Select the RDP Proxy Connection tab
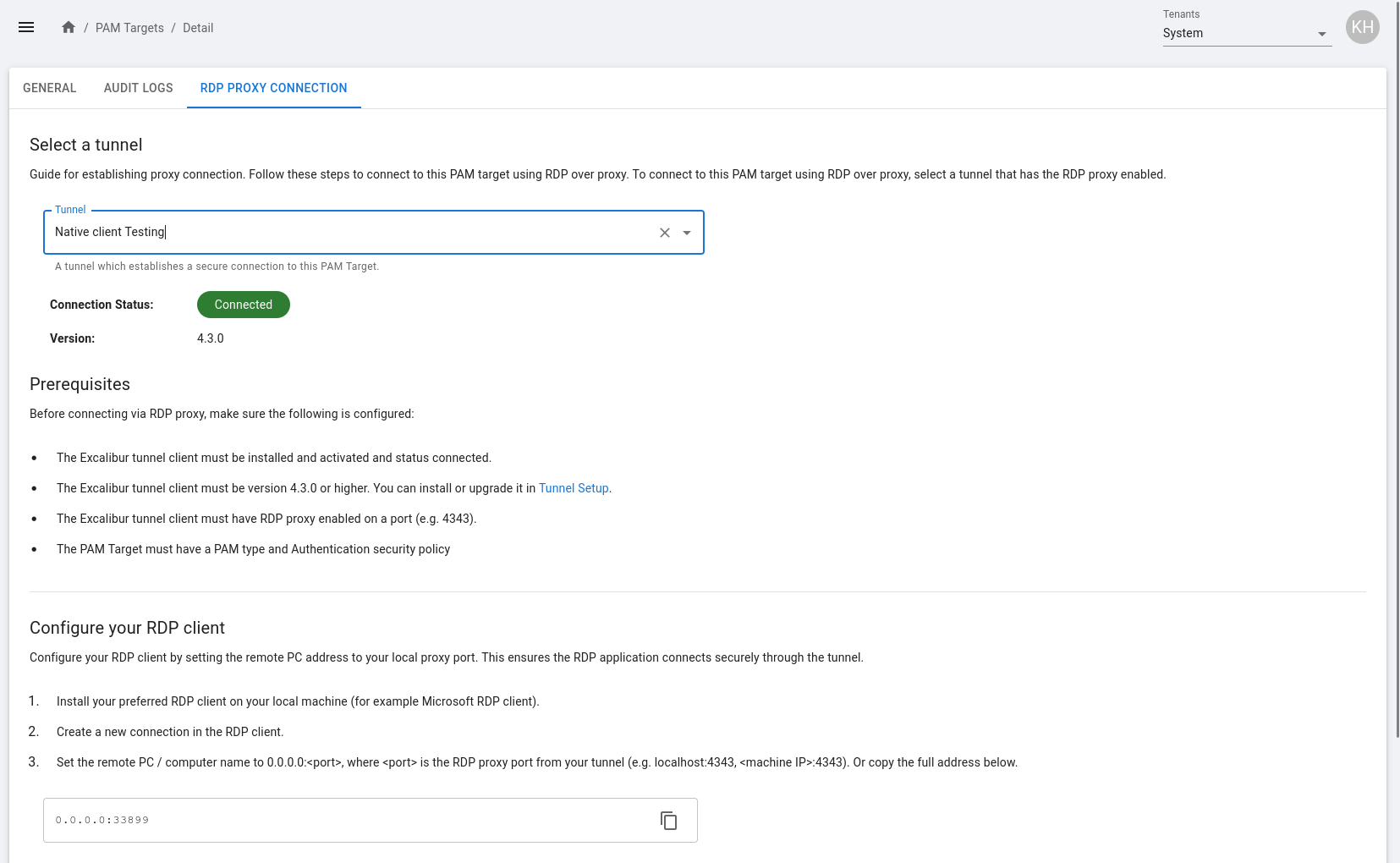Viewport: 1400px width, 863px height. [x=273, y=88]
